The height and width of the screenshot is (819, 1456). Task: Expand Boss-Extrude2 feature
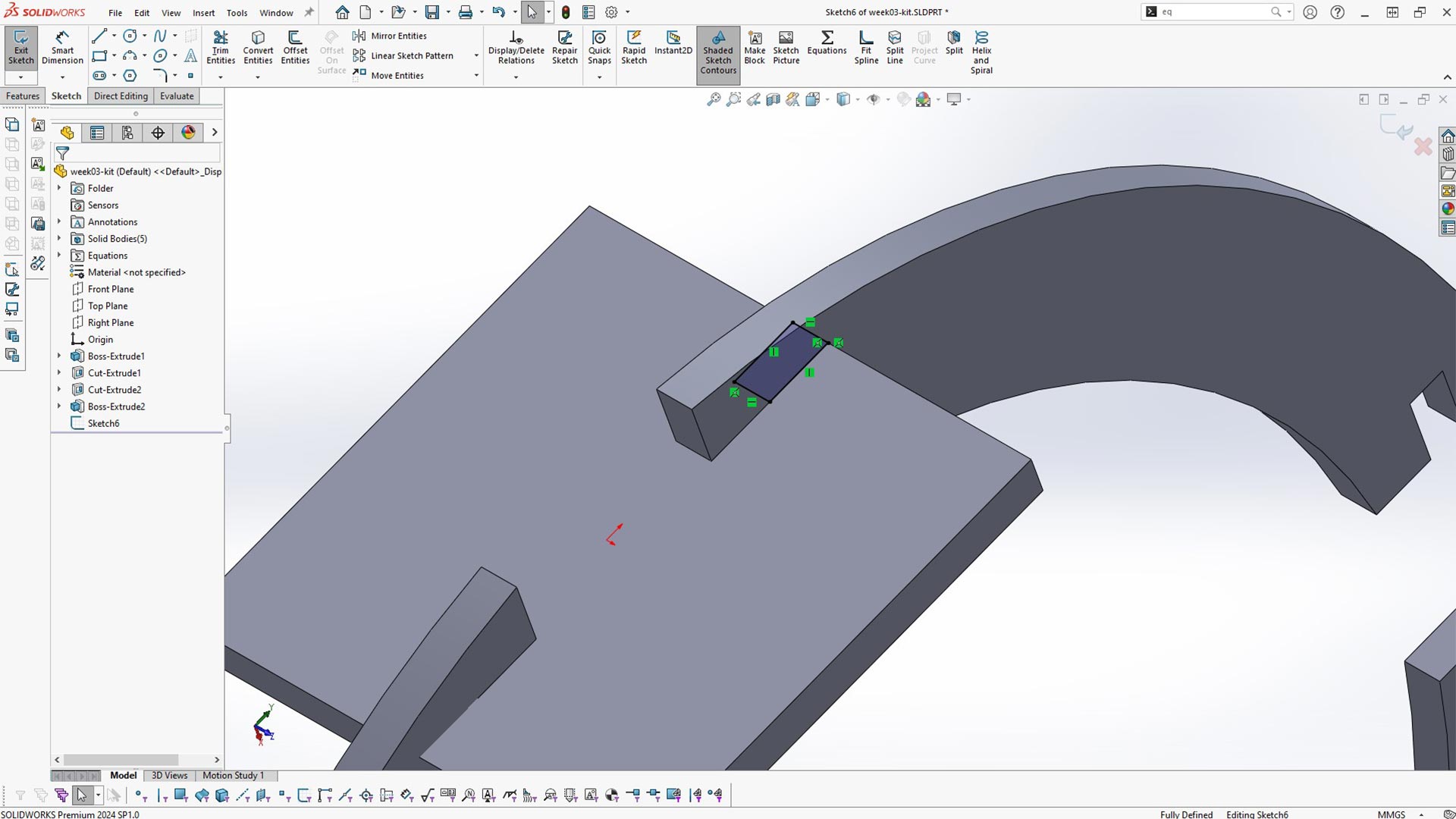tap(59, 406)
